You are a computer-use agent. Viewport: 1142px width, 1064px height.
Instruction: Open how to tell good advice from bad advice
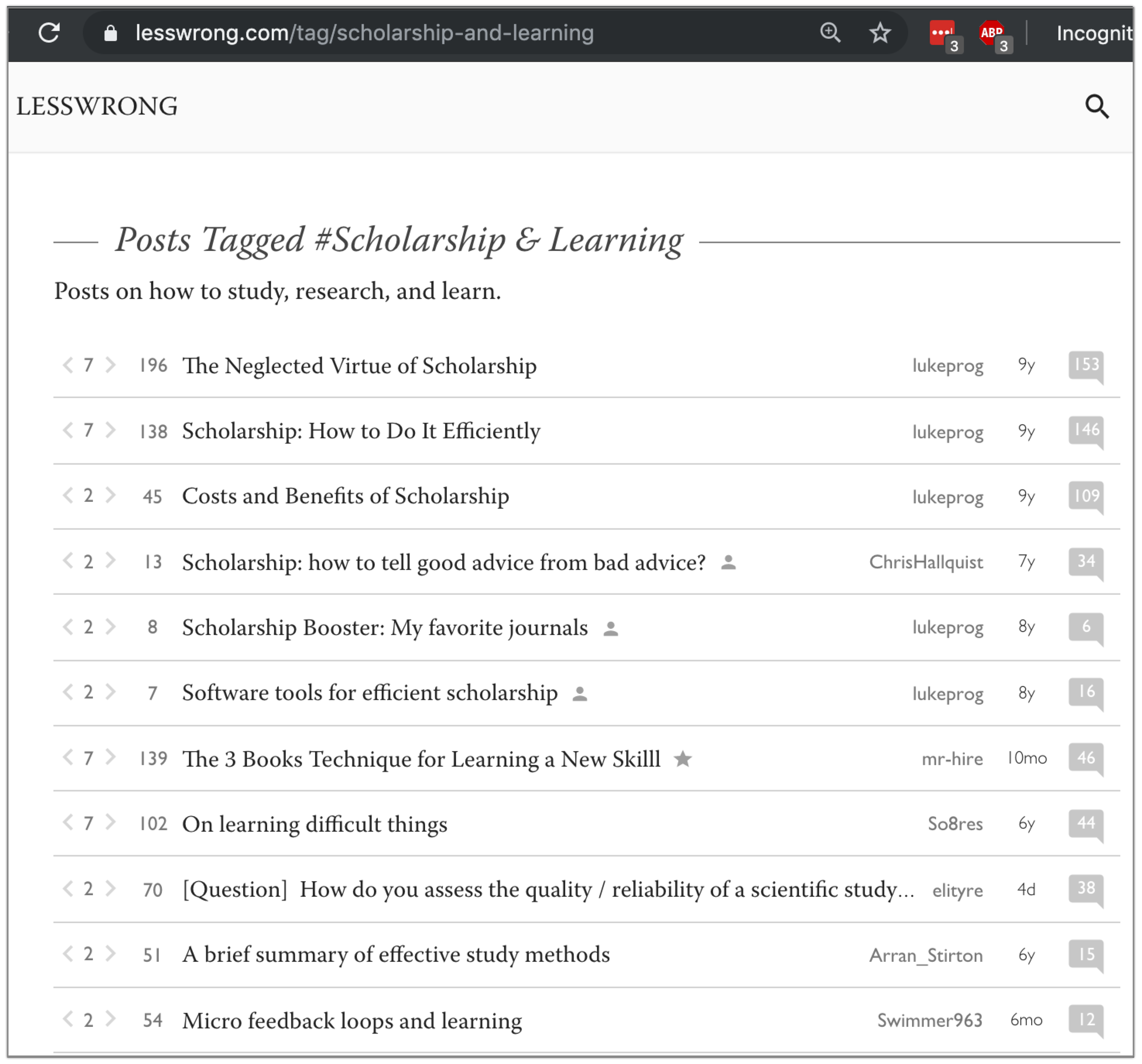[x=444, y=563]
